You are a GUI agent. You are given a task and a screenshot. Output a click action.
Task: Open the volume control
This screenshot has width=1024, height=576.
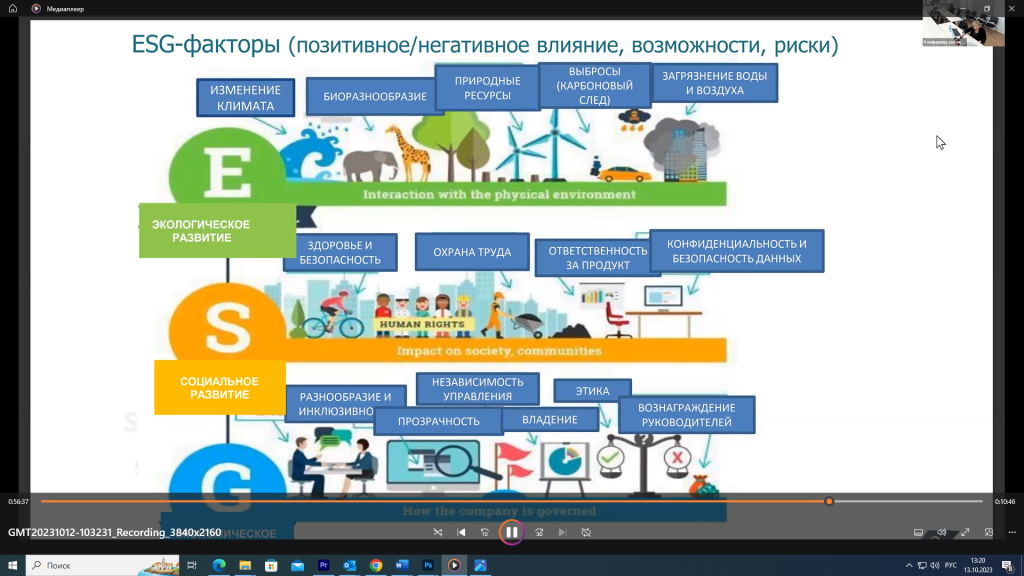click(941, 532)
